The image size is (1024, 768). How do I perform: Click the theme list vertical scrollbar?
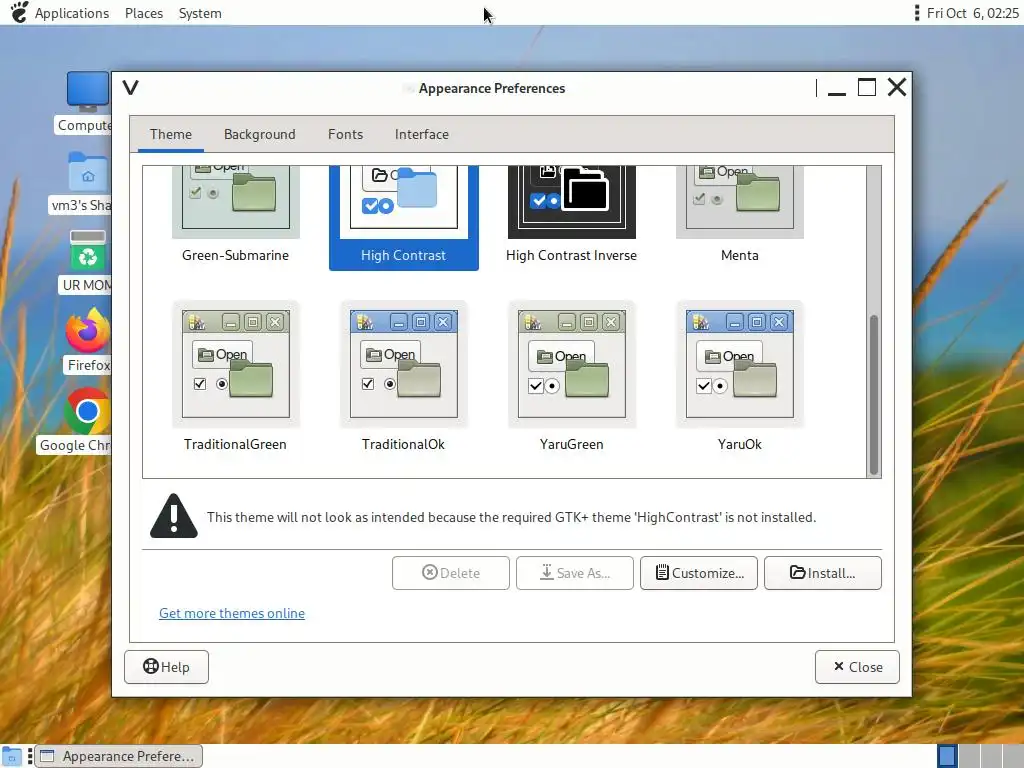click(874, 395)
